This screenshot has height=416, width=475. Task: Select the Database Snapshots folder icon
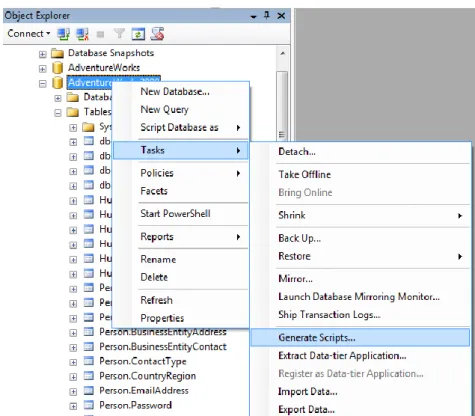click(57, 53)
